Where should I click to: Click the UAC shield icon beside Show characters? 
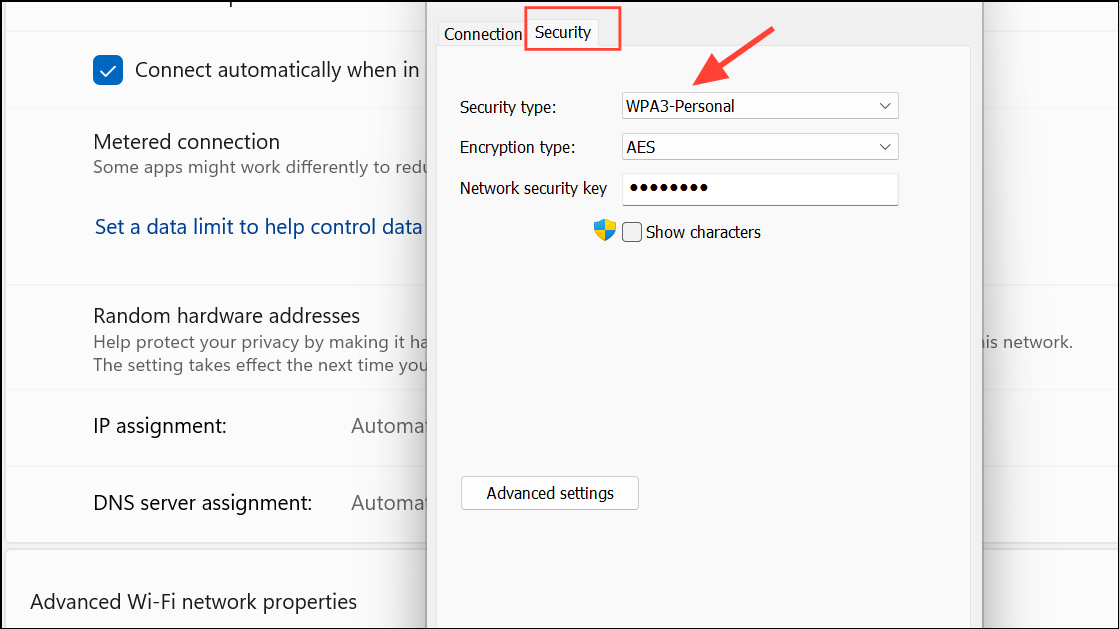click(604, 230)
